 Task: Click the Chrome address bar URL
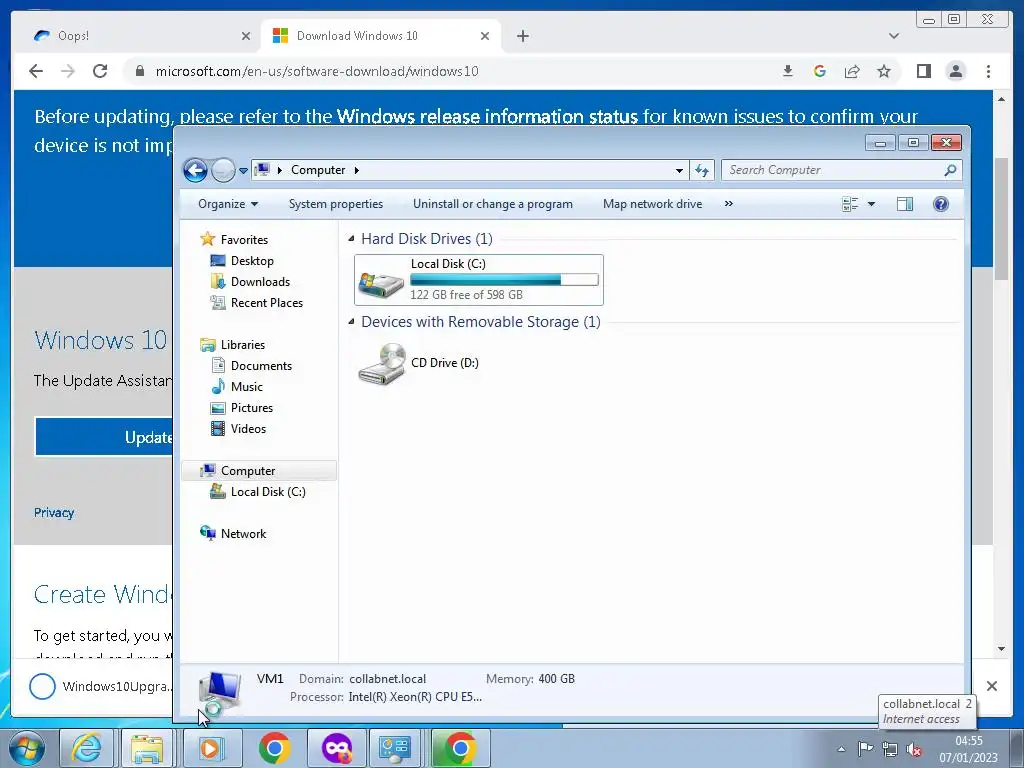pyautogui.click(x=317, y=71)
